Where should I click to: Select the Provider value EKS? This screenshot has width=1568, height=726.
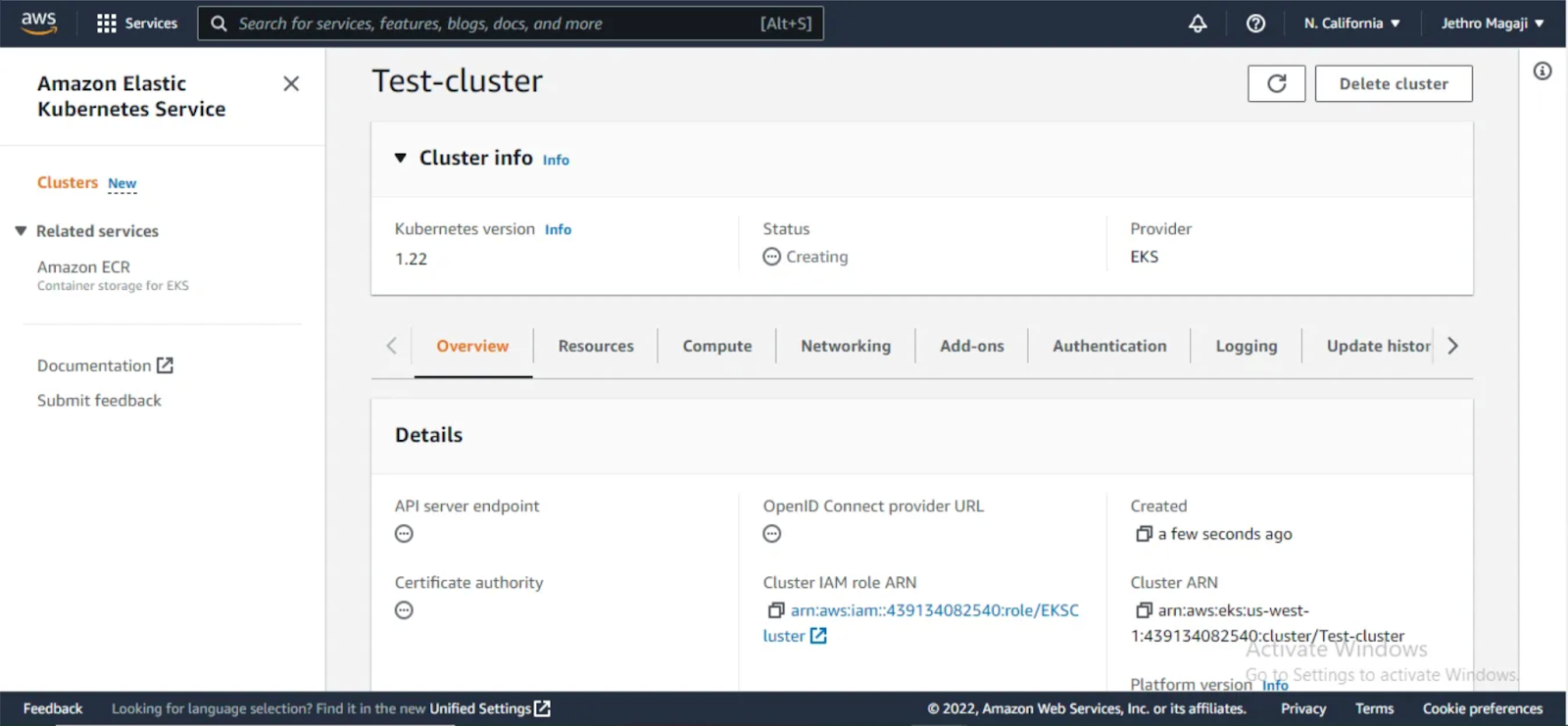[1144, 257]
